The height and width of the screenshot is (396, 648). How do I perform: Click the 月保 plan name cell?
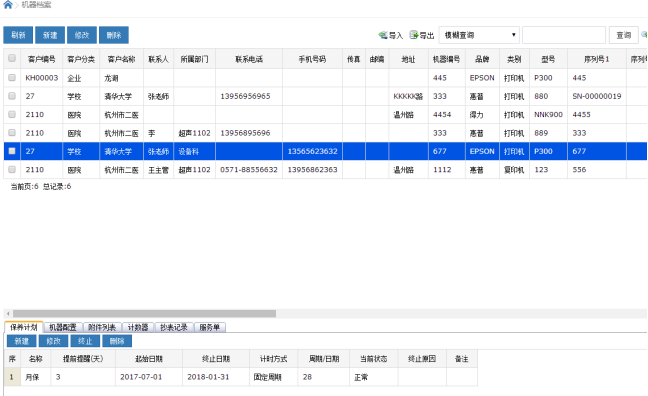[36, 377]
